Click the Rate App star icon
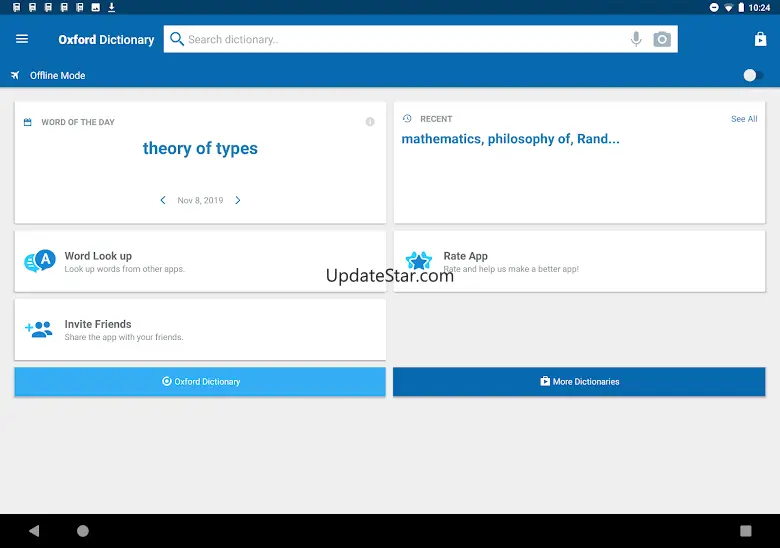780x548 pixels. pyautogui.click(x=418, y=261)
